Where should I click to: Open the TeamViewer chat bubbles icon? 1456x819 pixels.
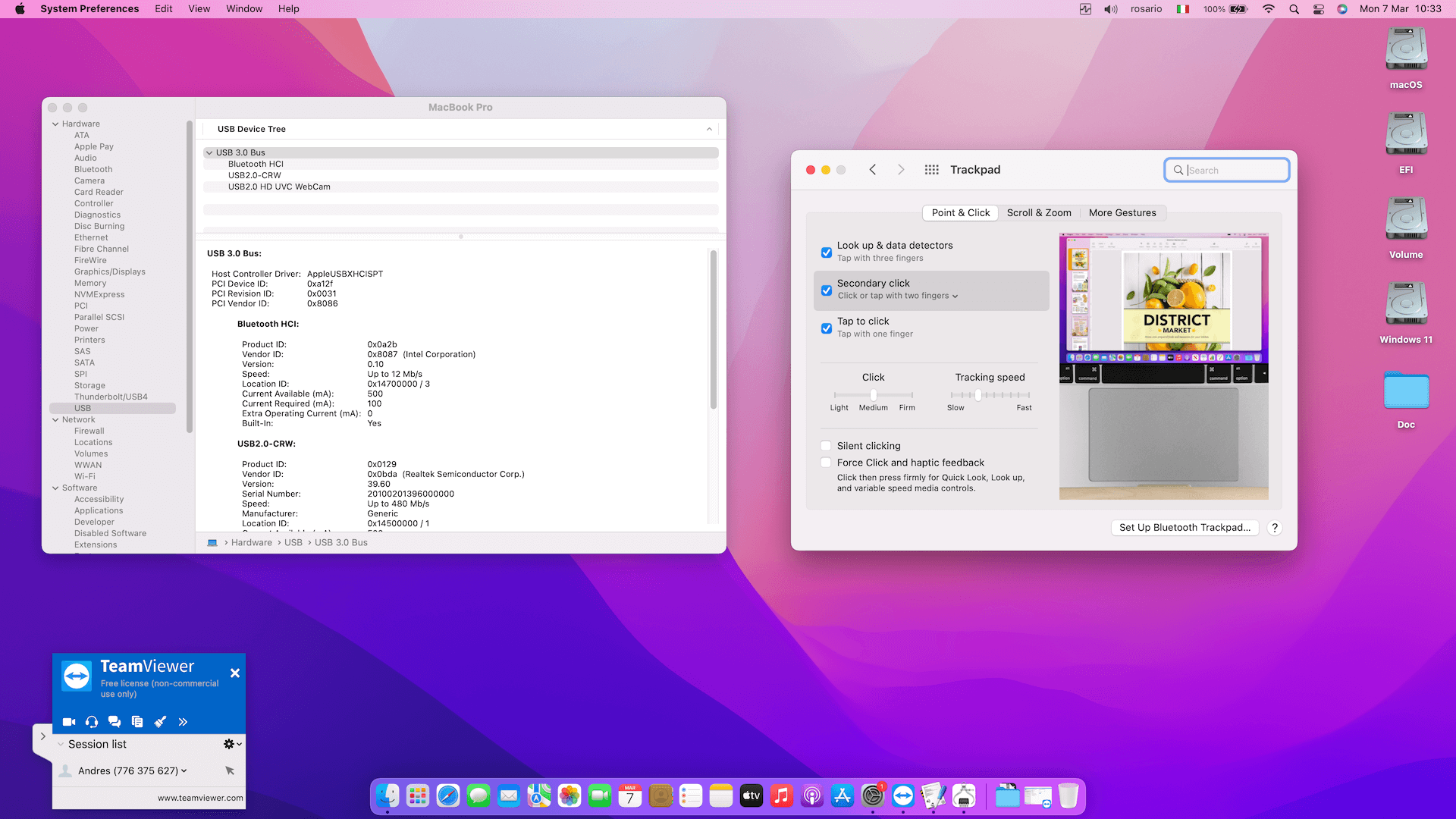tap(115, 722)
